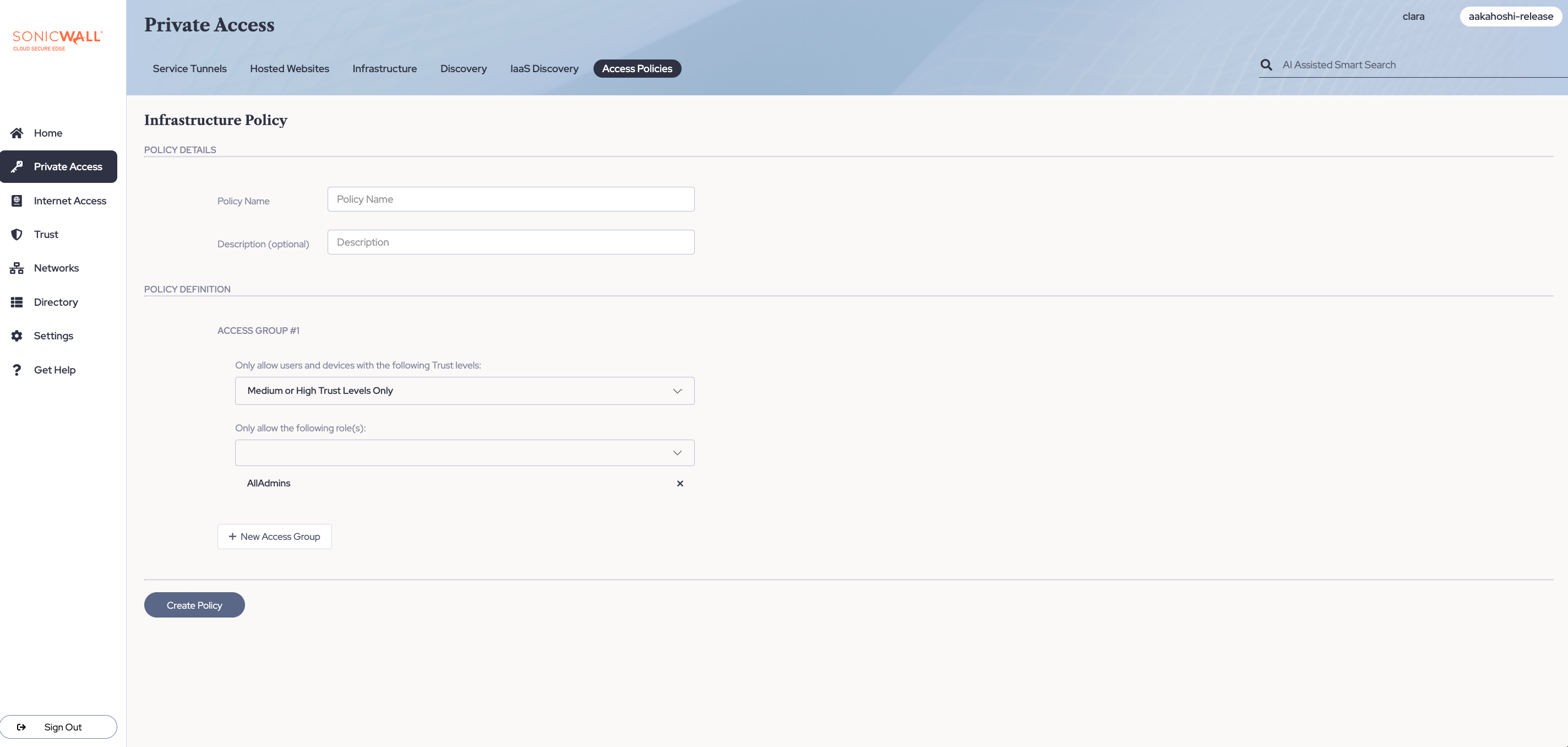The height and width of the screenshot is (747, 1568).
Task: Click the Networks topology icon
Action: point(17,268)
